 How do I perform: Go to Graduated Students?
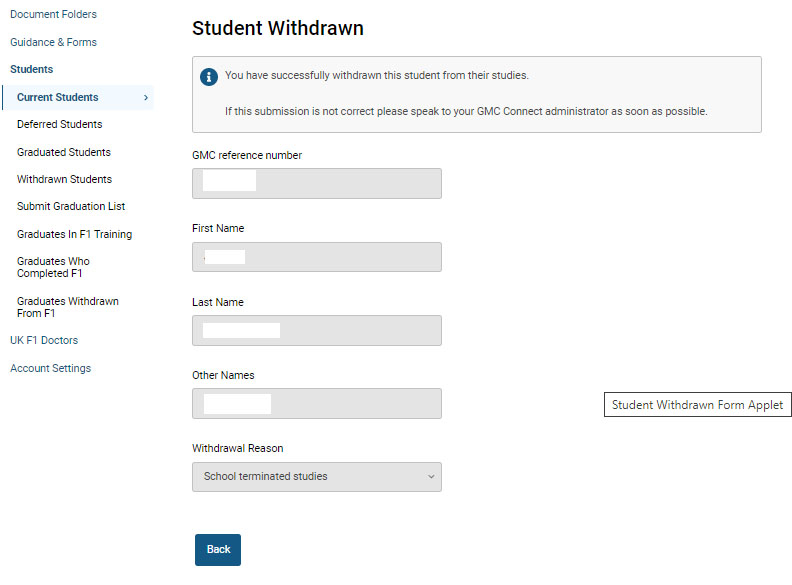(64, 152)
